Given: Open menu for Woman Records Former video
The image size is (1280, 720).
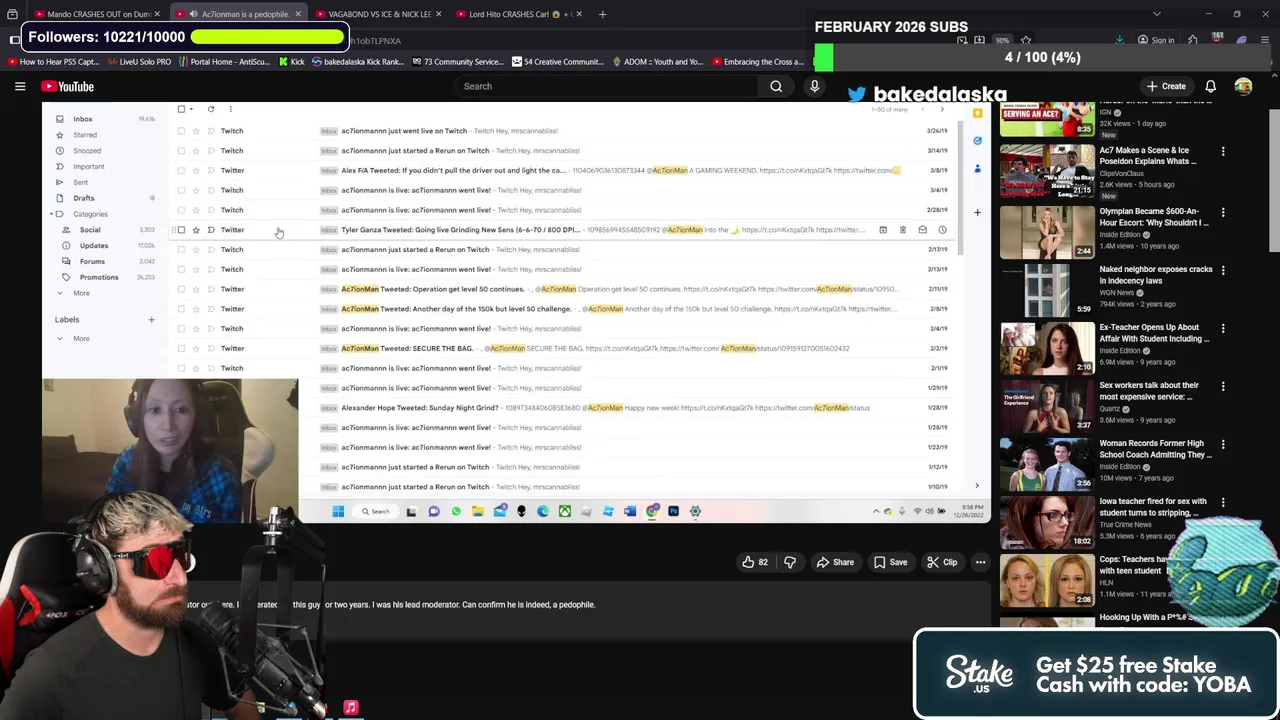Looking at the screenshot, I should (x=1223, y=444).
